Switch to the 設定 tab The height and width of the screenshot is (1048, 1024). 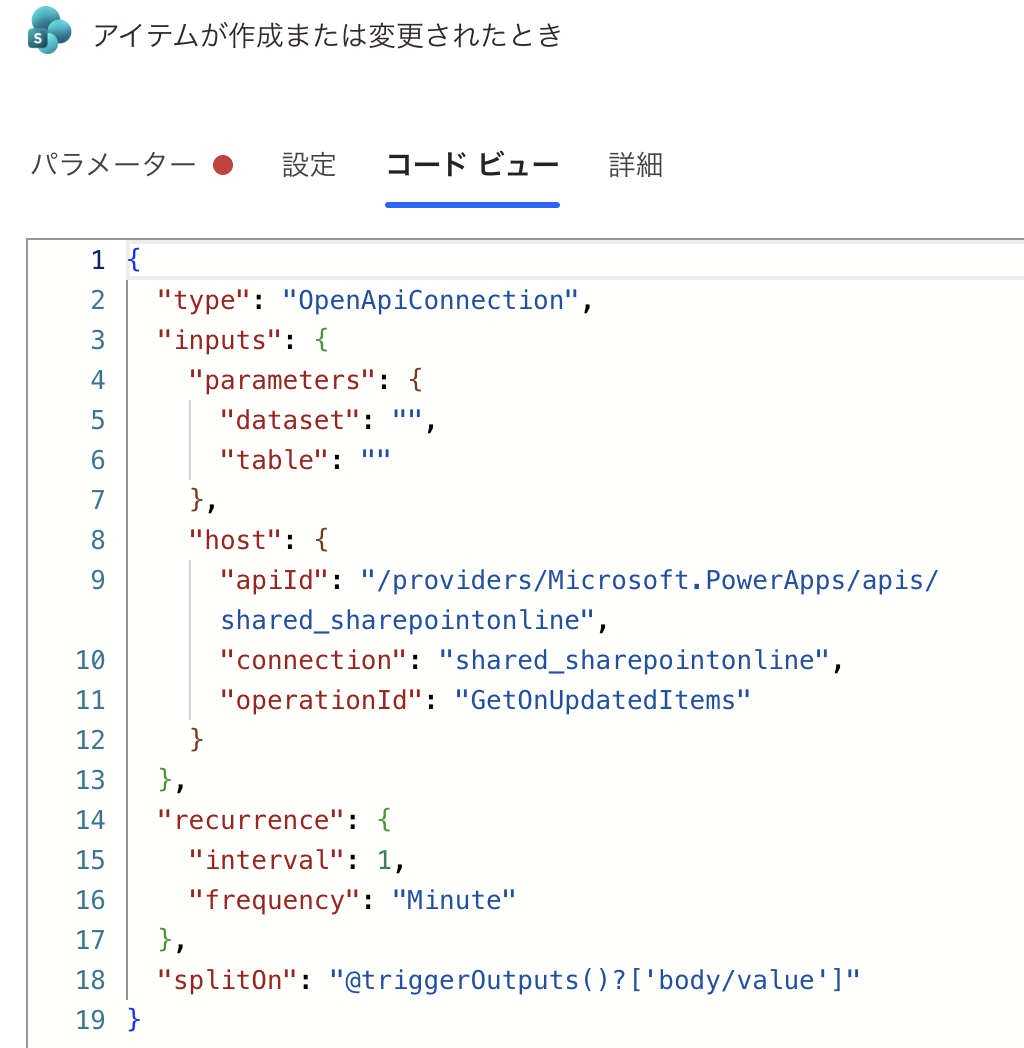click(309, 164)
